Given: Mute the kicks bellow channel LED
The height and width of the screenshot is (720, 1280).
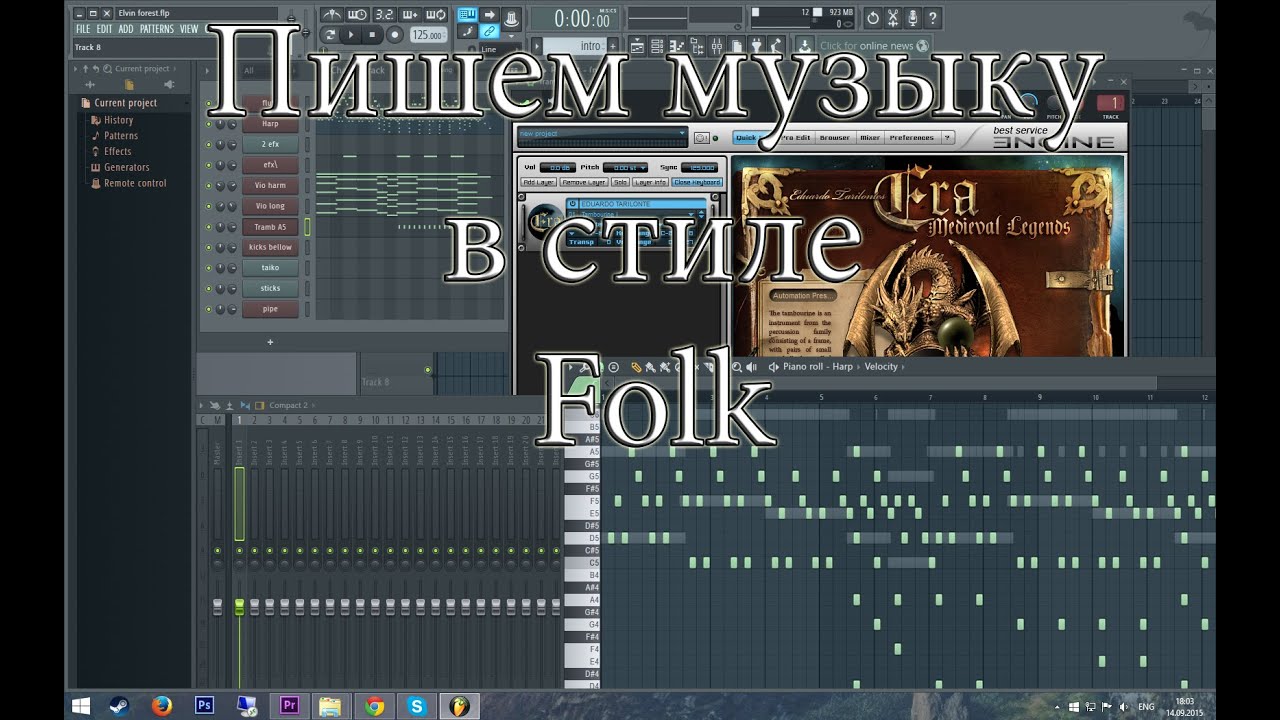Looking at the screenshot, I should [209, 248].
